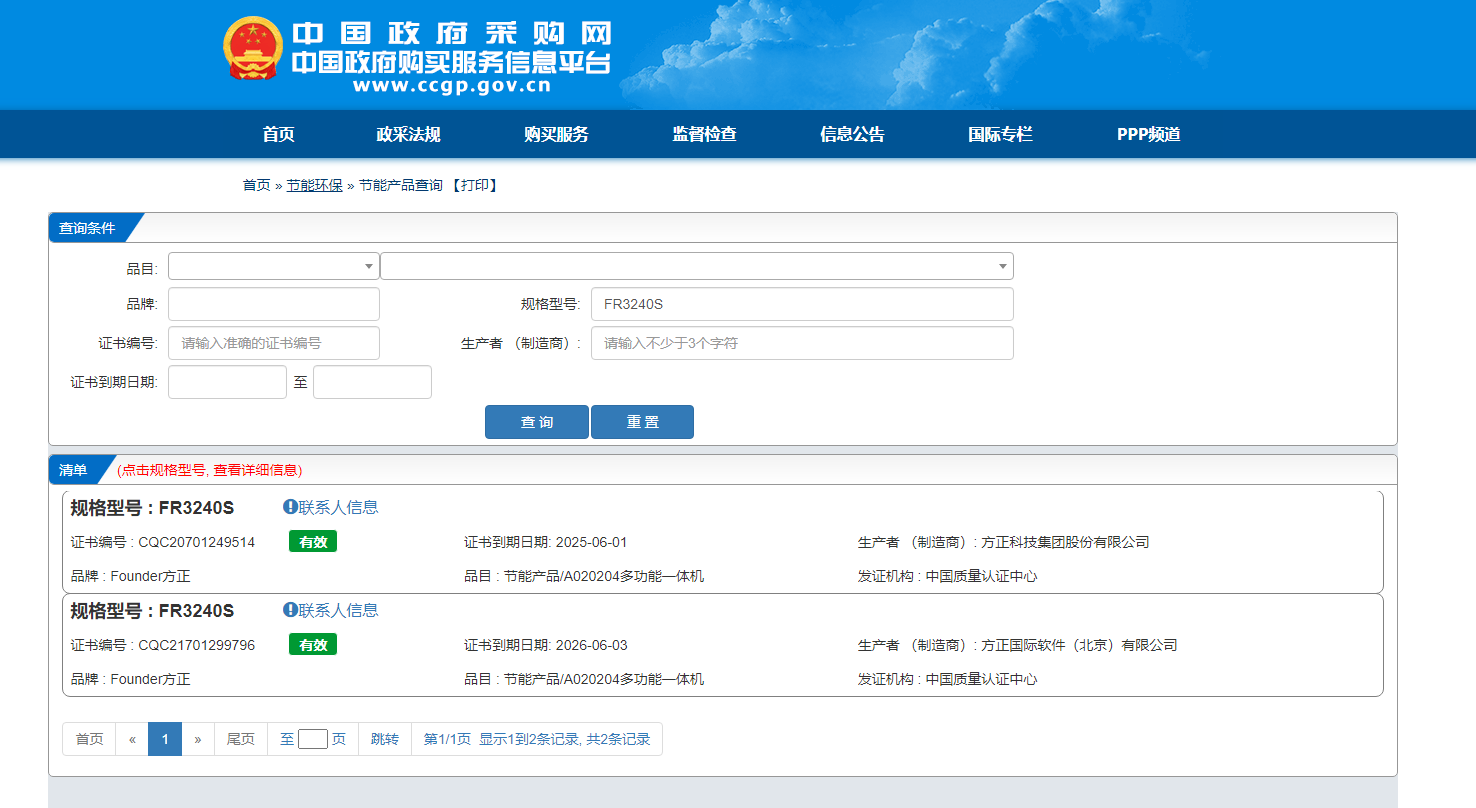Screen dimensions: 1476x808
Task: Click the 生产者 (制造商) input field
Action: pos(802,343)
